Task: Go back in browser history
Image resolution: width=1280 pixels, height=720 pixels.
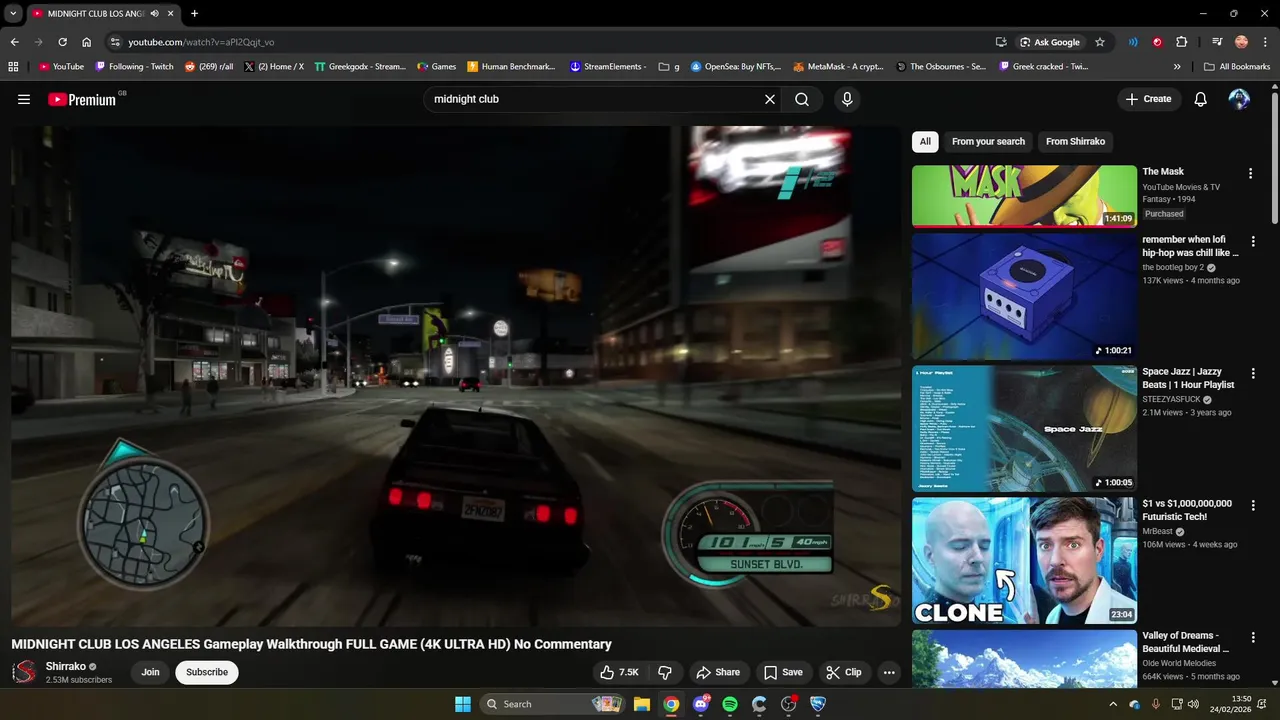Action: [14, 42]
